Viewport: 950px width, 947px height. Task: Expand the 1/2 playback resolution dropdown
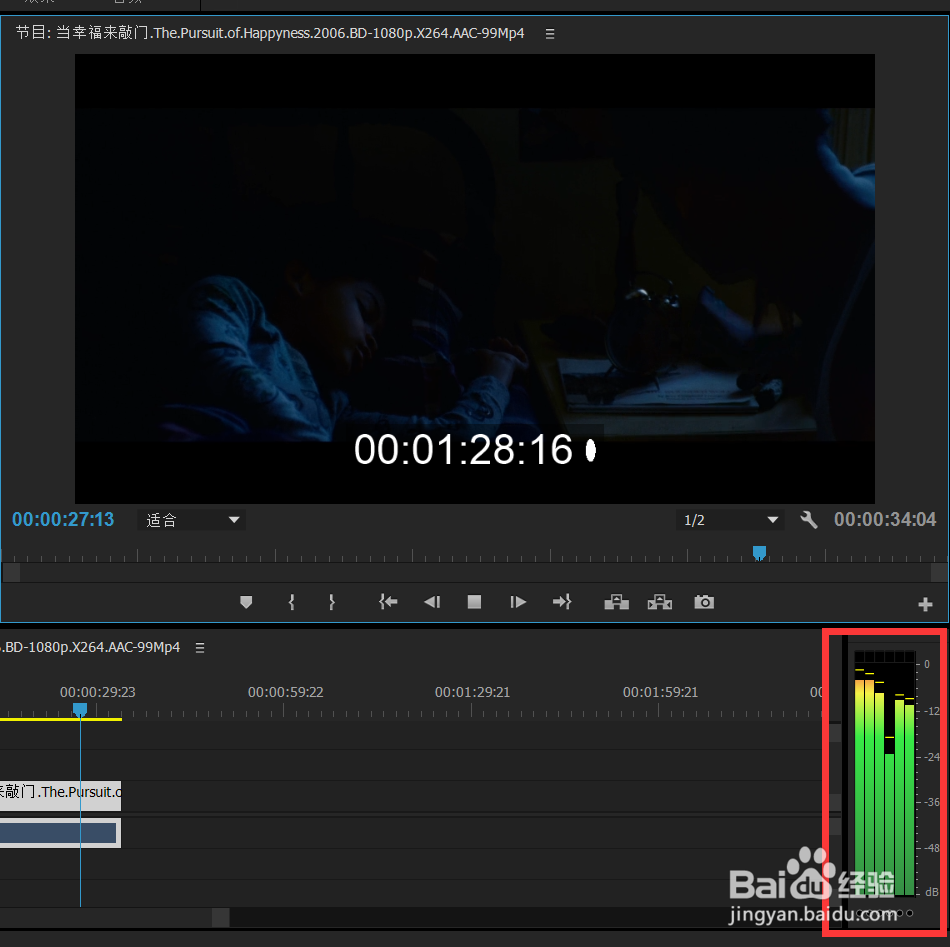[730, 520]
